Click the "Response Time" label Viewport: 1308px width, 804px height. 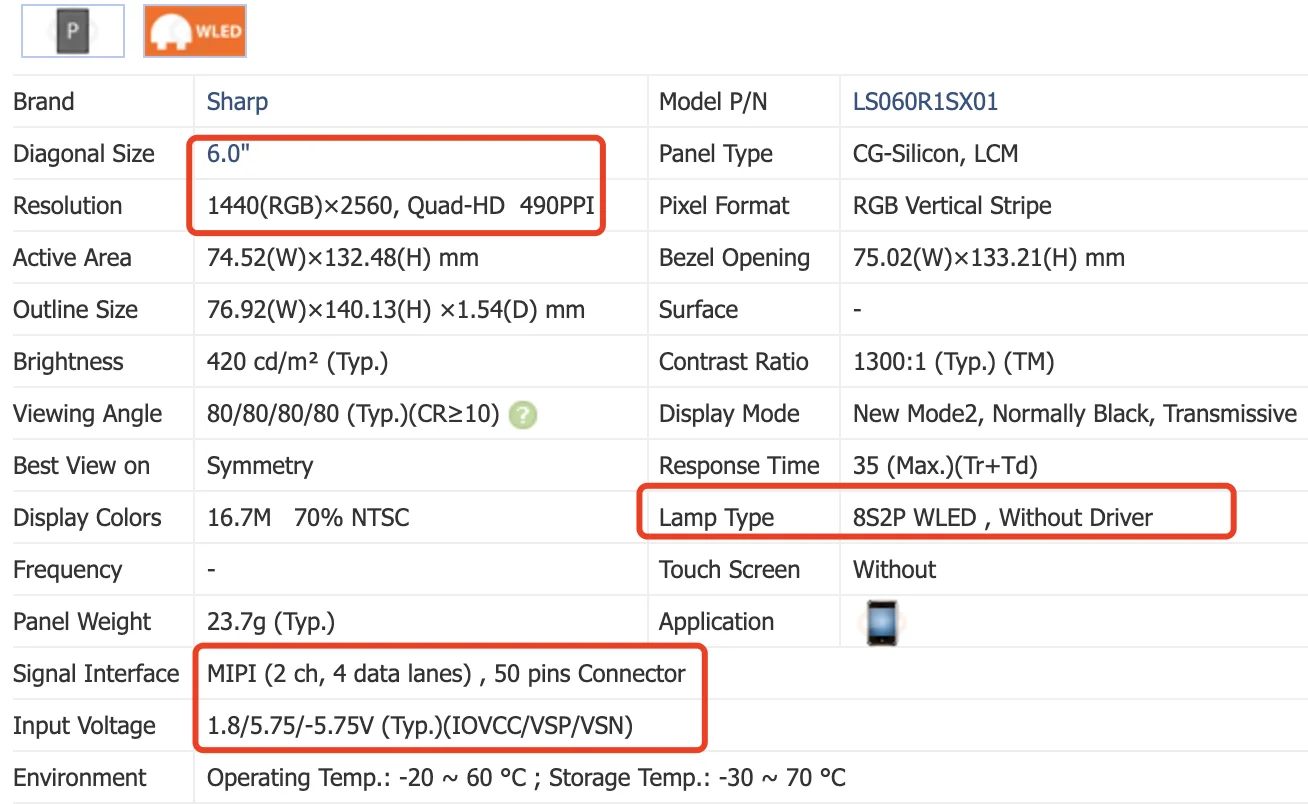click(x=739, y=466)
